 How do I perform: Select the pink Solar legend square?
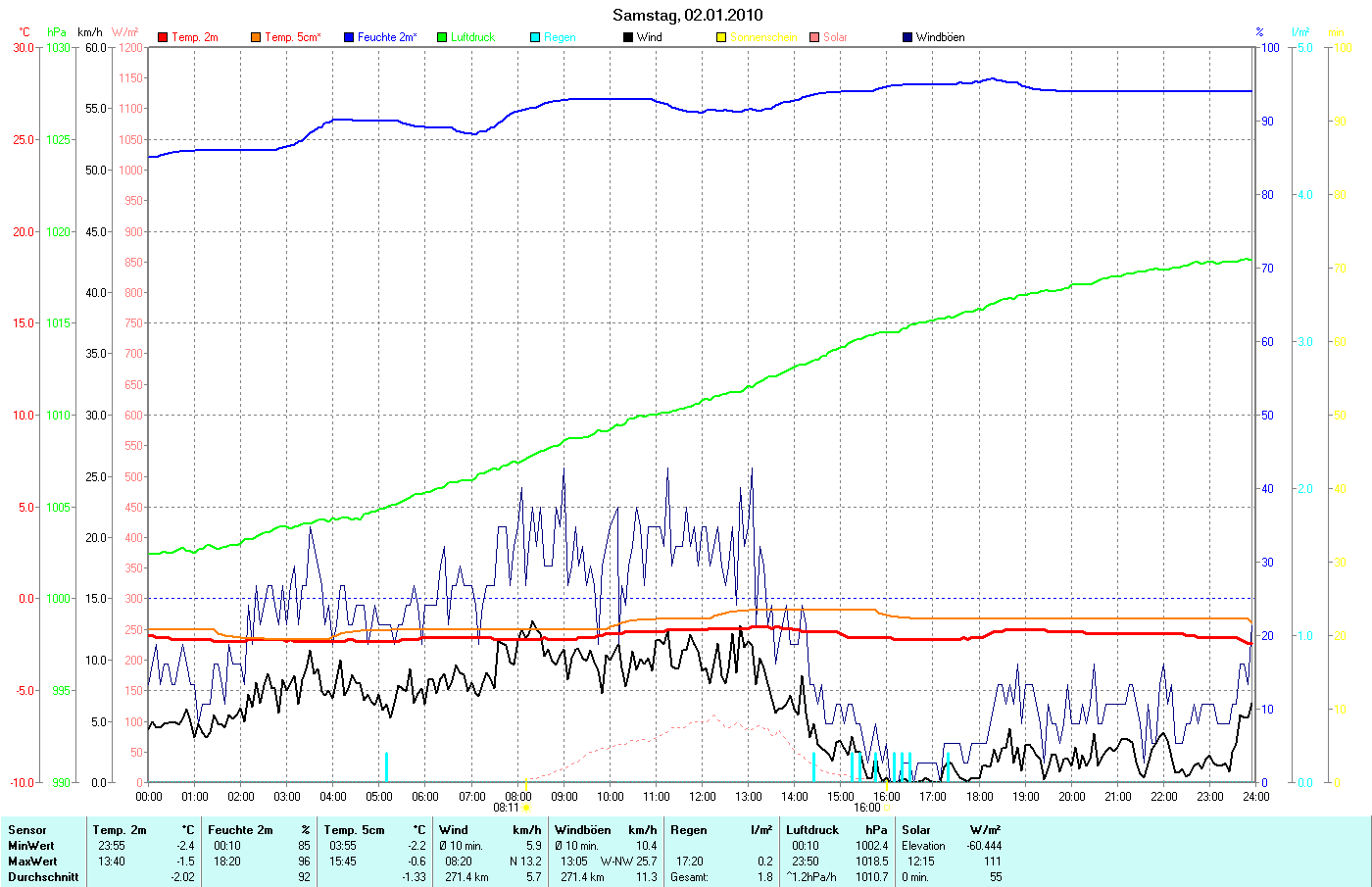pos(814,37)
